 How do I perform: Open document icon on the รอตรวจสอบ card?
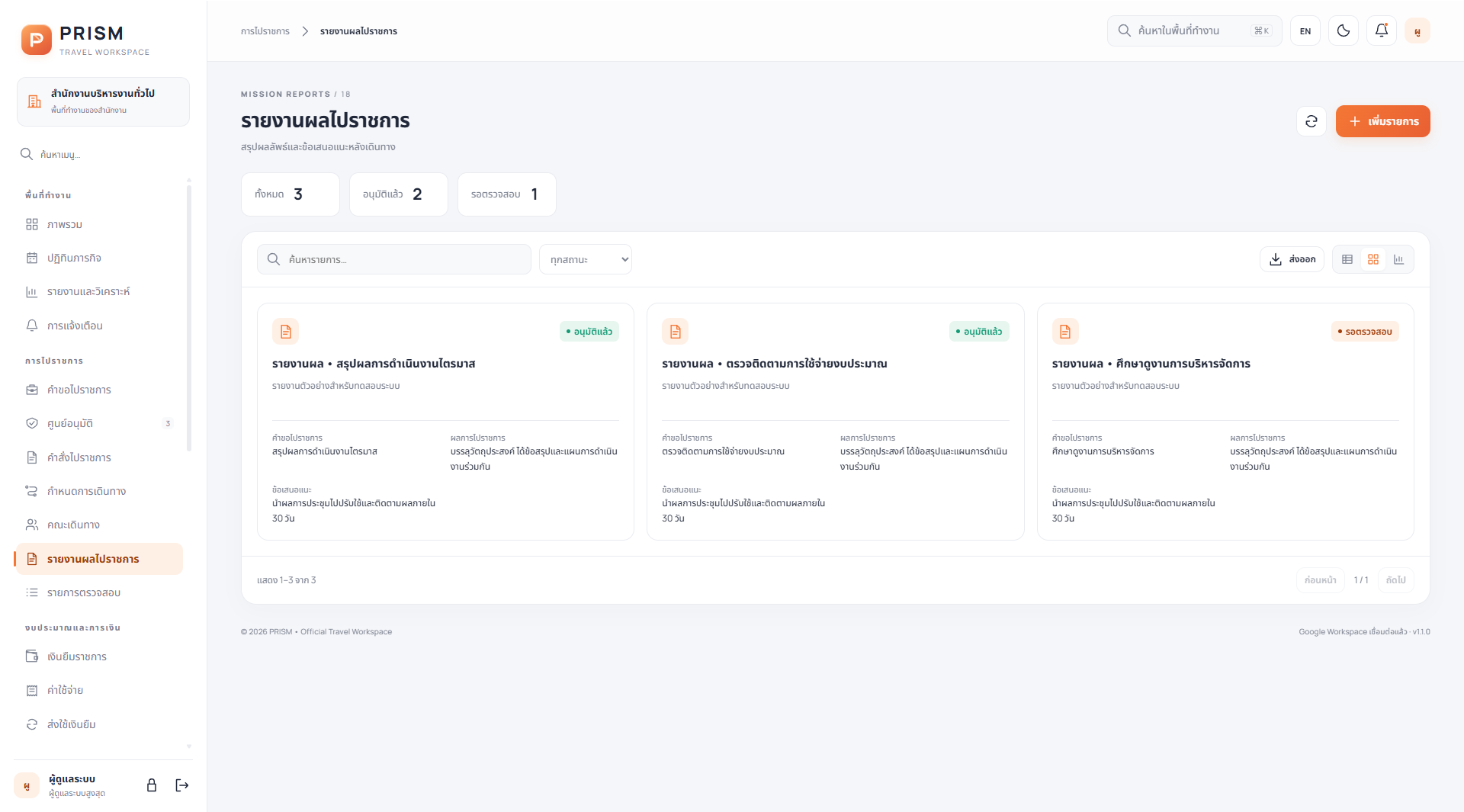1065,332
